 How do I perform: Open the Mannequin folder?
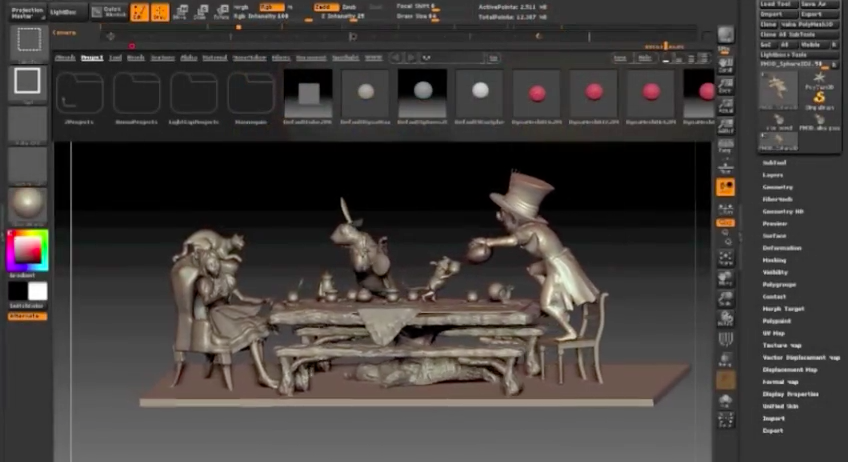(x=250, y=98)
